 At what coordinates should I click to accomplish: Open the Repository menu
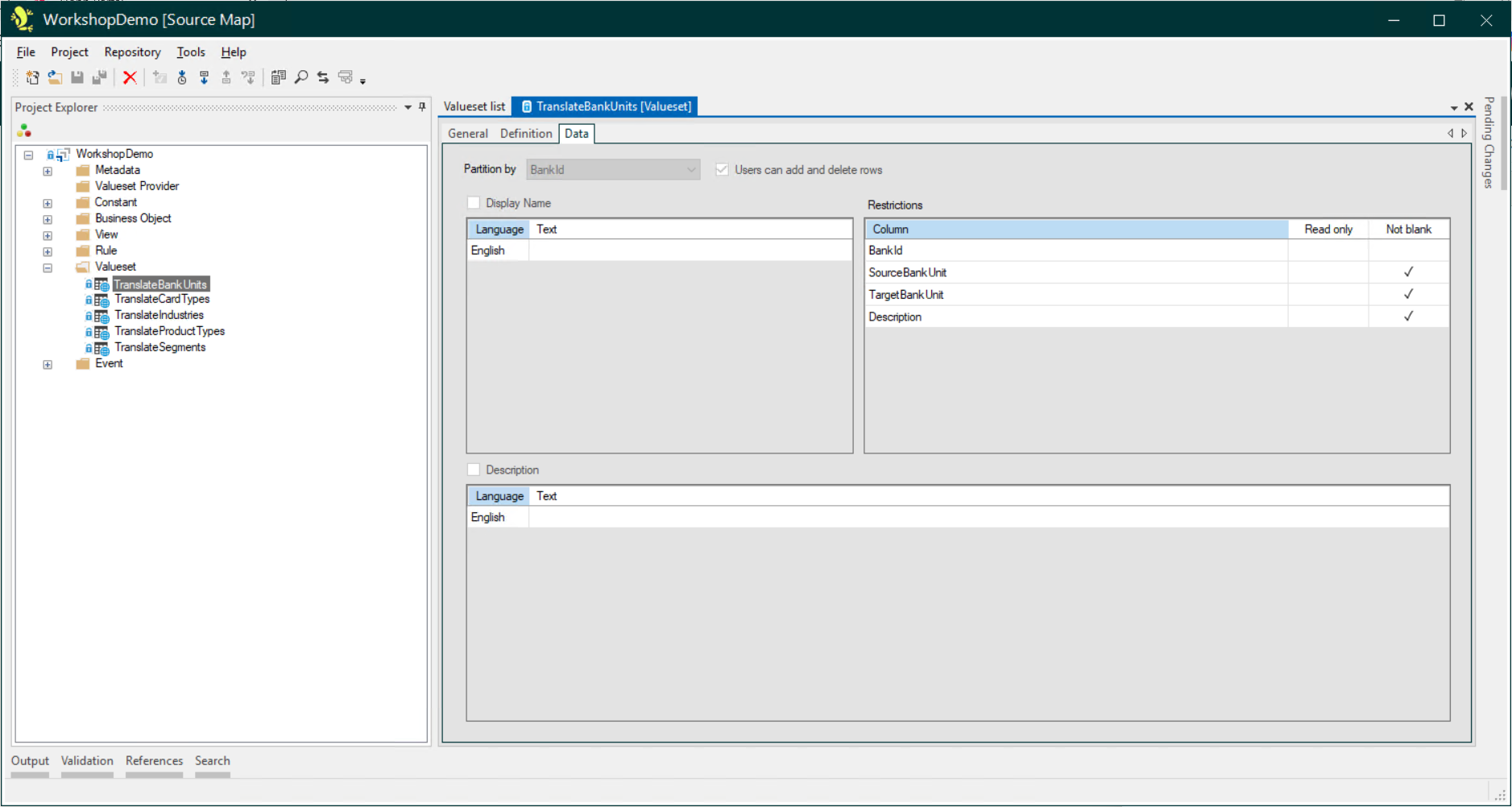pos(132,52)
